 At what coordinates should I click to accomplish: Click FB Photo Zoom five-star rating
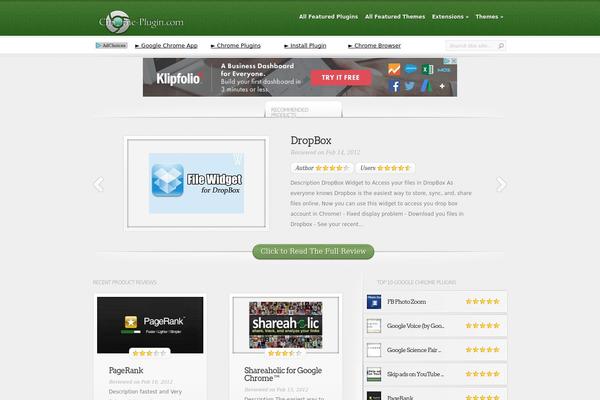point(483,302)
